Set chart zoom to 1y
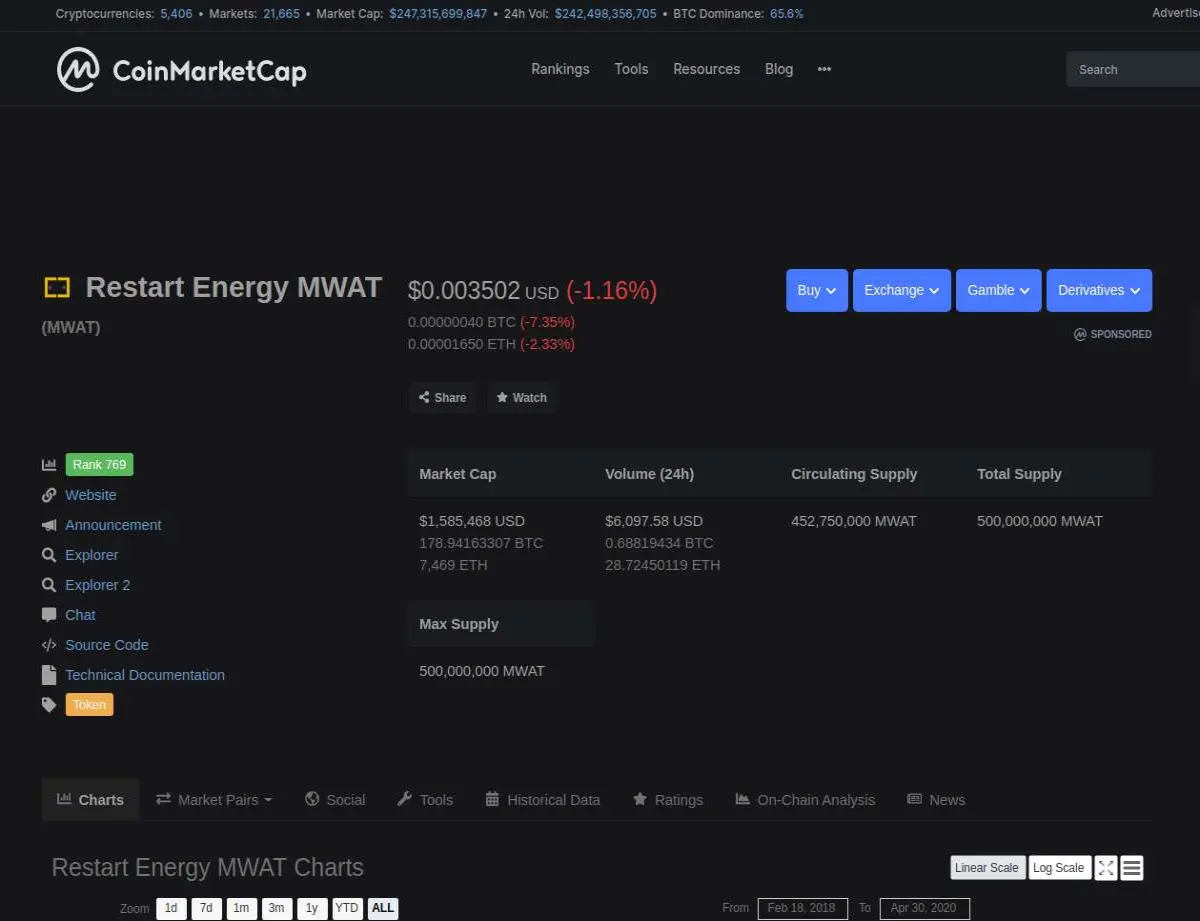This screenshot has width=1200, height=921. coord(312,908)
